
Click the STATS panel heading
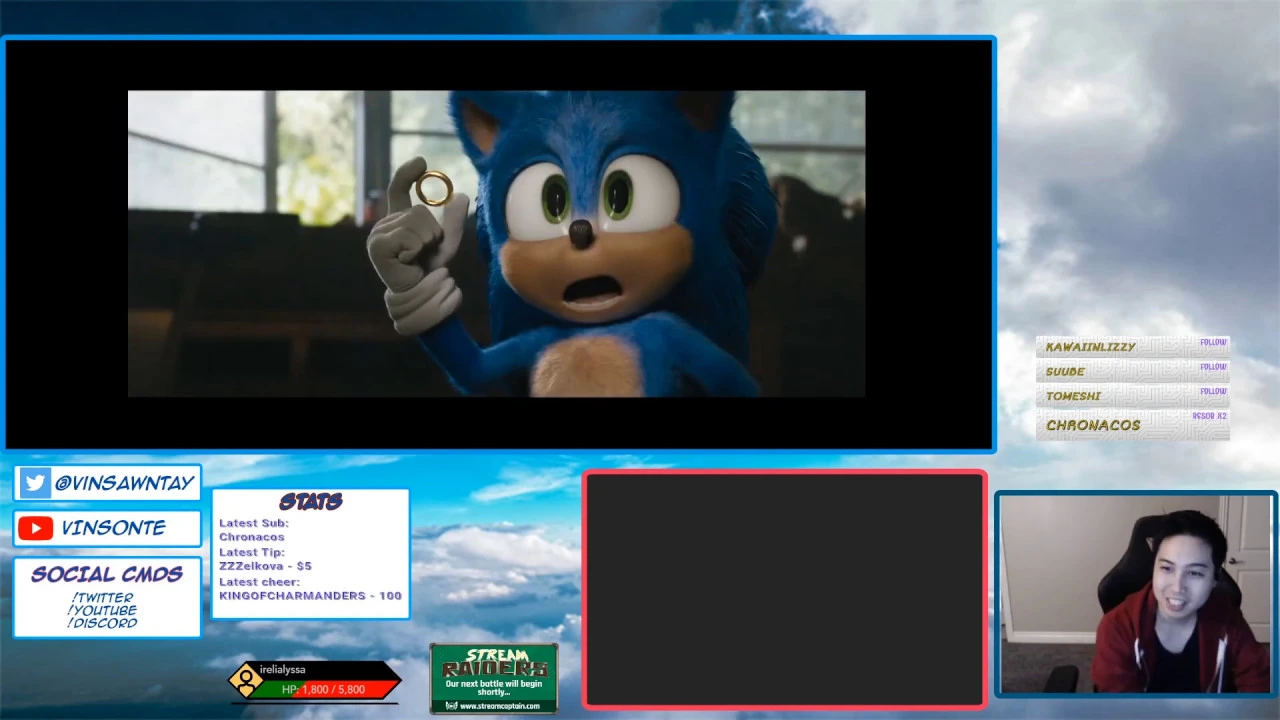pyautogui.click(x=310, y=502)
